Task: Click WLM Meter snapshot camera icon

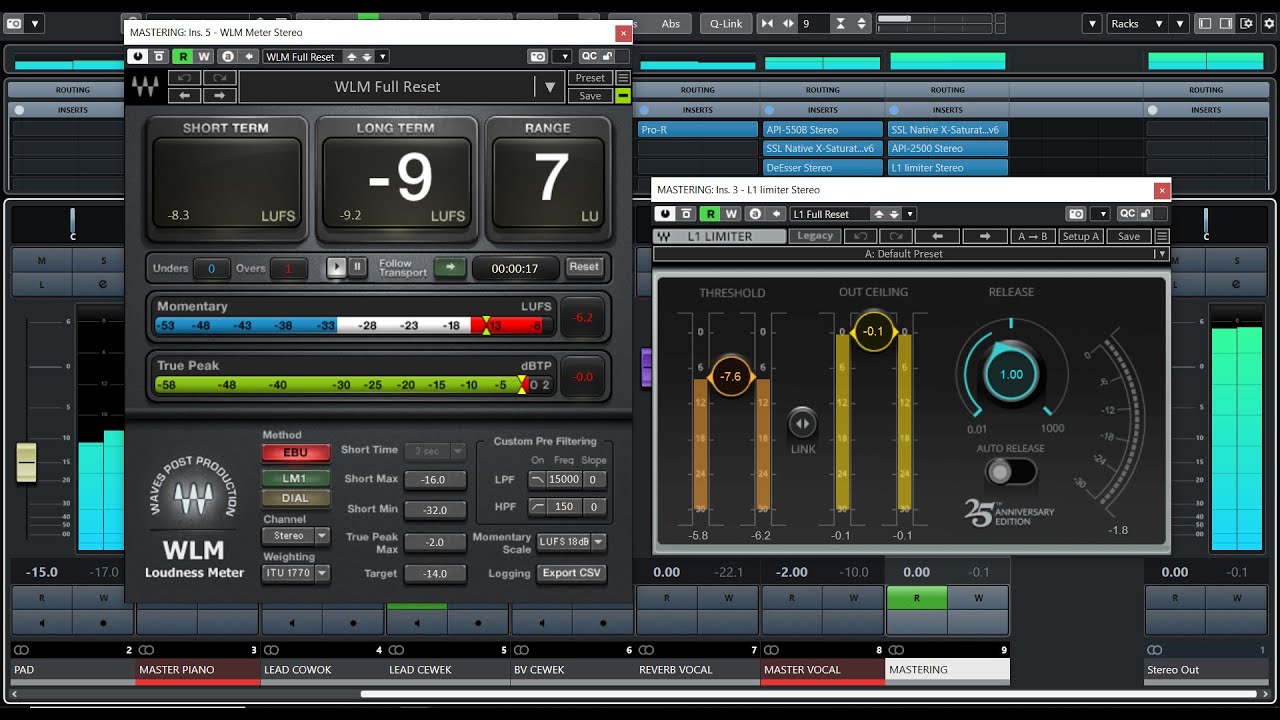Action: point(538,57)
